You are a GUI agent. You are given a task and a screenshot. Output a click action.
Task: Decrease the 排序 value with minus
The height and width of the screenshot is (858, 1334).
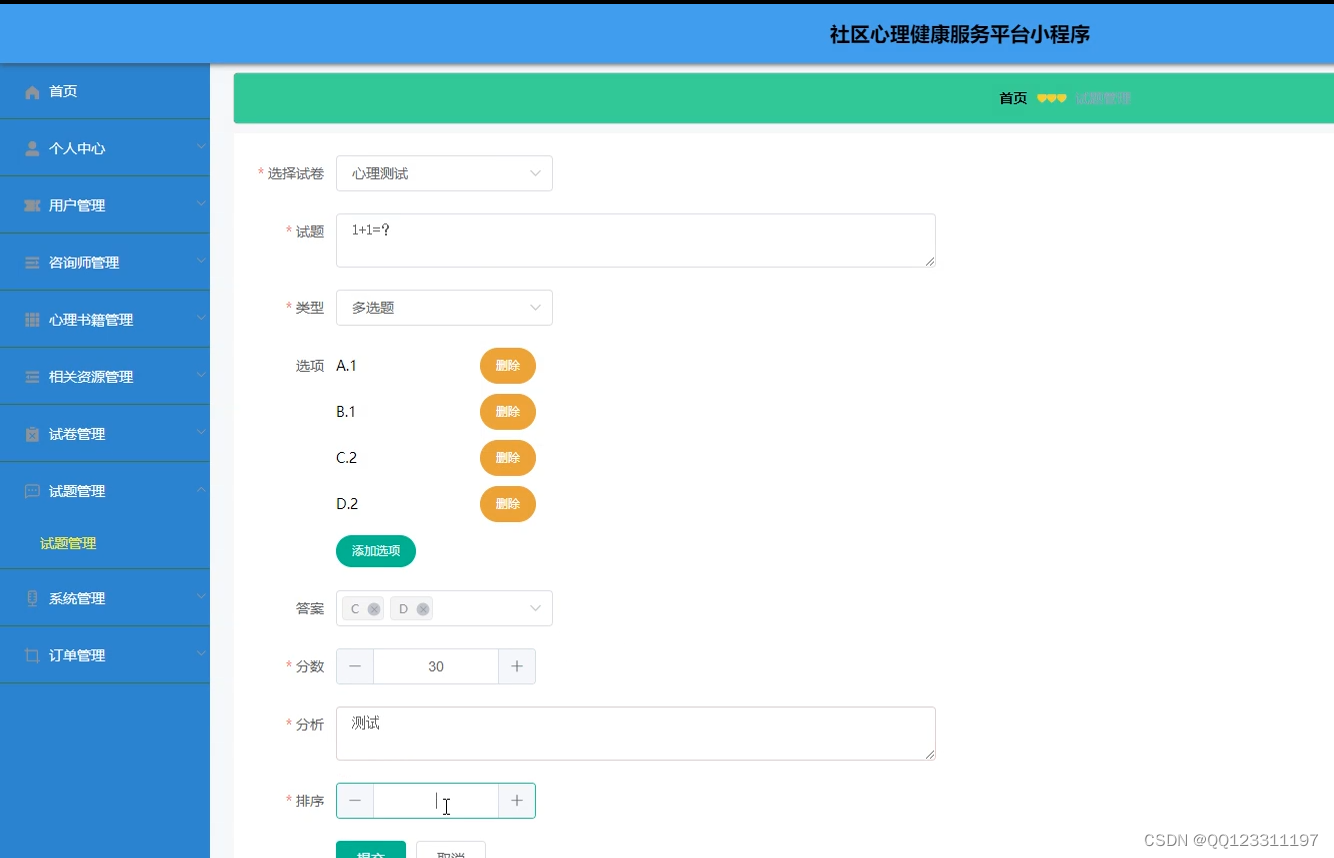pos(355,801)
